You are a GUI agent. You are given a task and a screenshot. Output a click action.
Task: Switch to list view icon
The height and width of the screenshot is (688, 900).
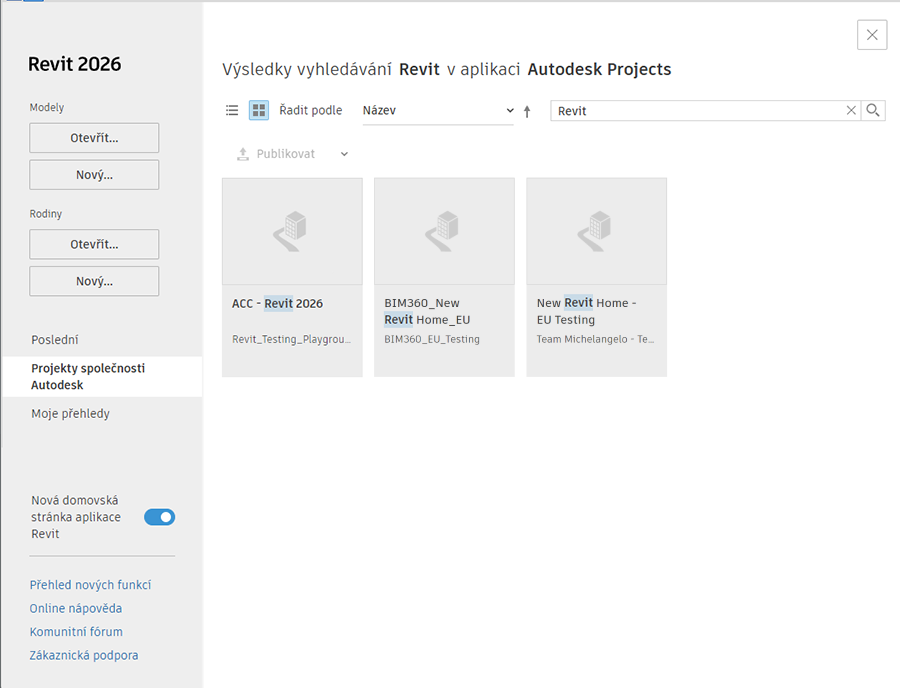click(x=232, y=110)
